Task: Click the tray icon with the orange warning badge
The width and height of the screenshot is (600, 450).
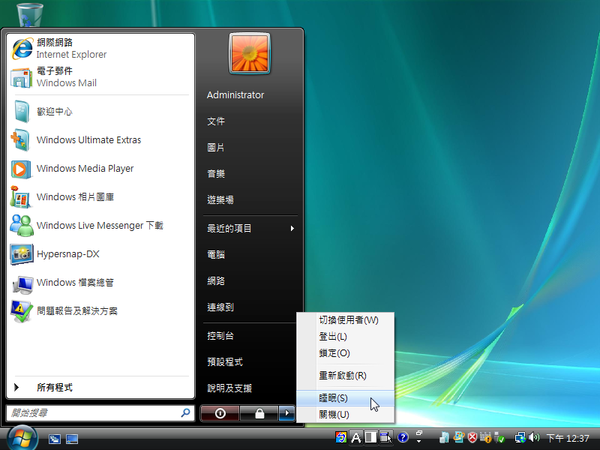Action: pos(485,437)
